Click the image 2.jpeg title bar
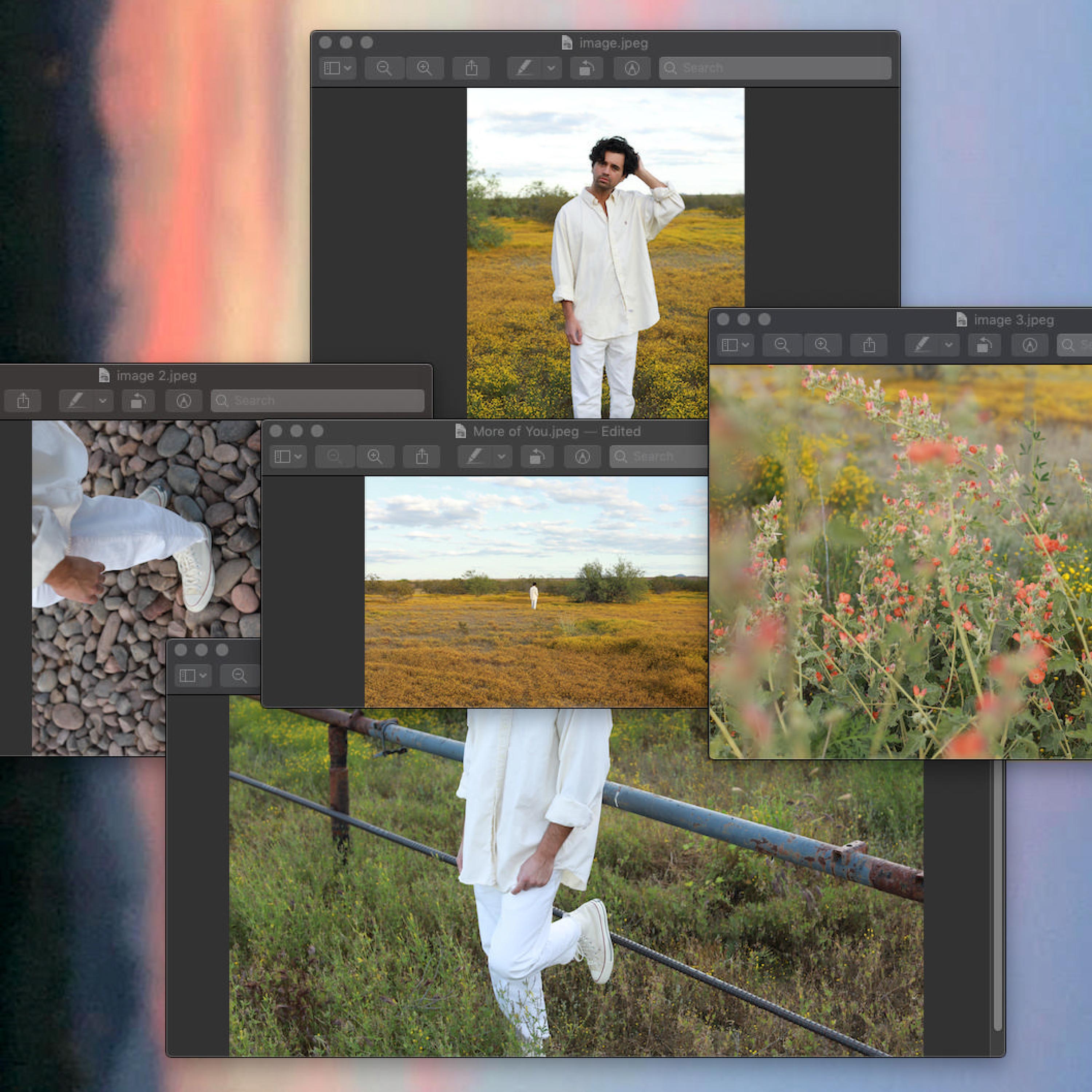 pyautogui.click(x=157, y=375)
